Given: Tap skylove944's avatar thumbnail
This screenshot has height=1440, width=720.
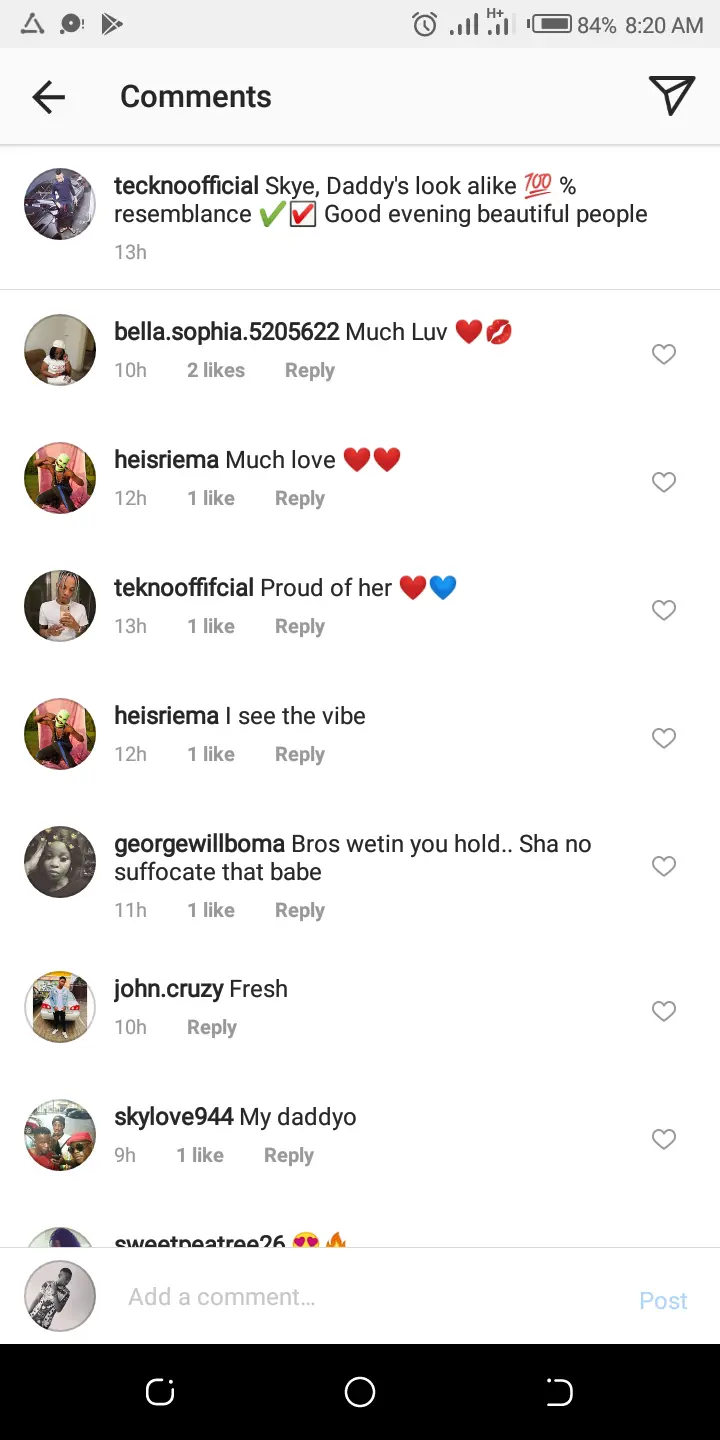Looking at the screenshot, I should 60,1135.
